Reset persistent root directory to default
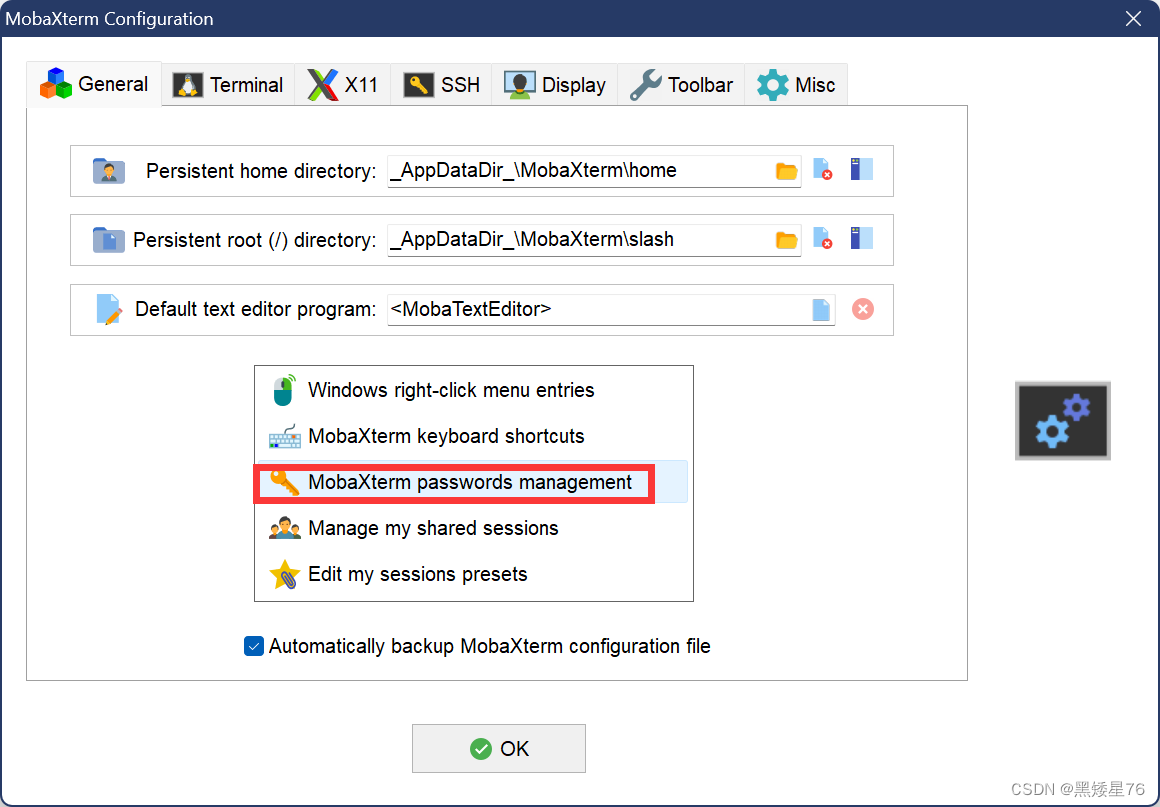The image size is (1160, 807). point(823,238)
